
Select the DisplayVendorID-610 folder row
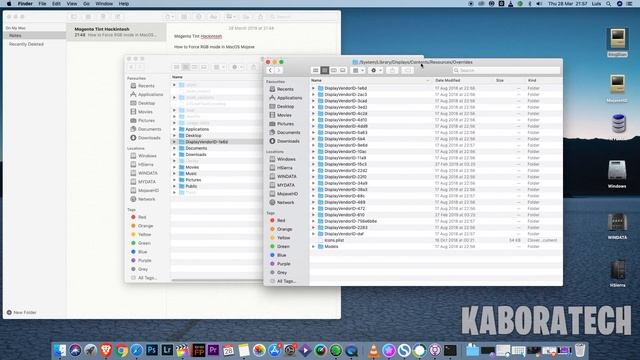(x=436, y=215)
